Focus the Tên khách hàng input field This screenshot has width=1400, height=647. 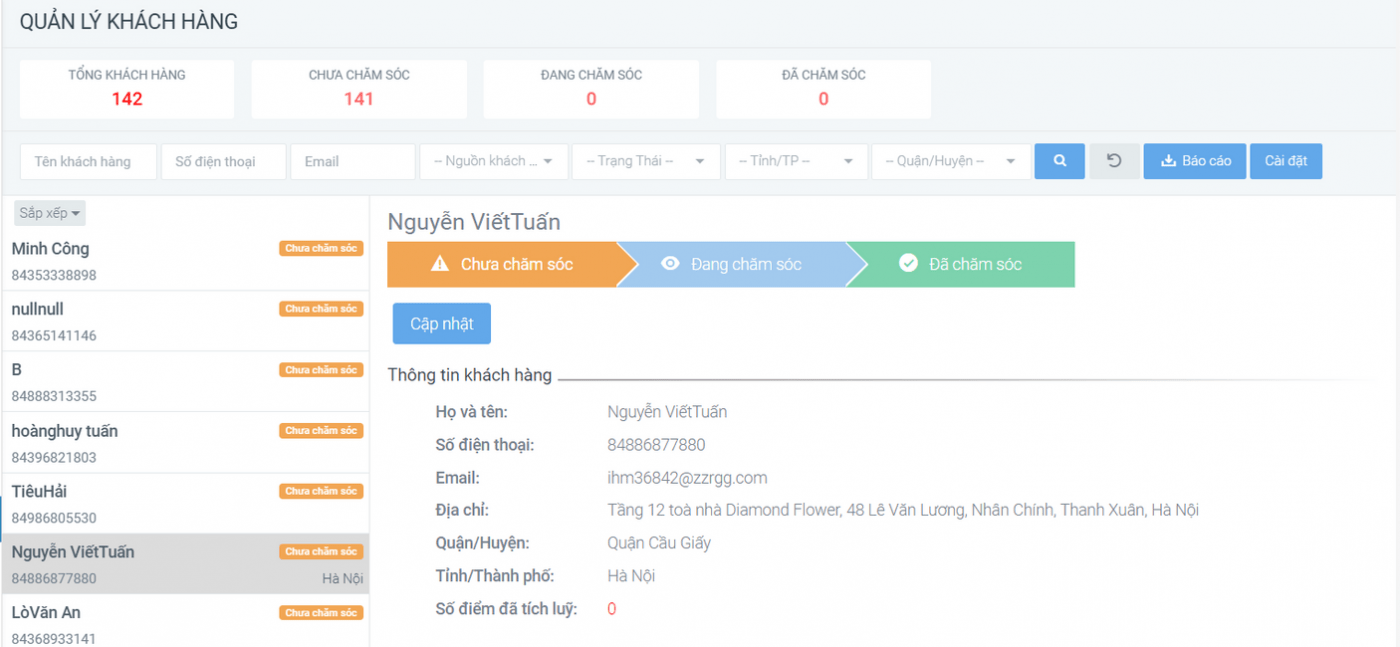coord(88,161)
